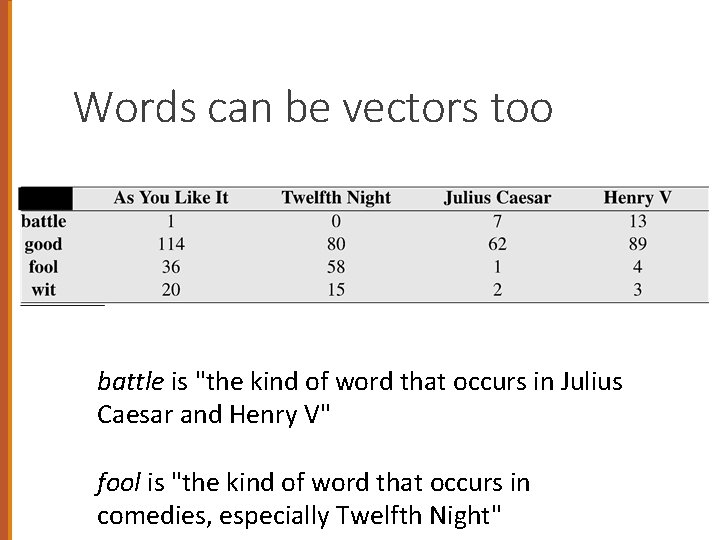Select the value 13 under Henry V
This screenshot has width=720, height=540.
click(x=637, y=221)
